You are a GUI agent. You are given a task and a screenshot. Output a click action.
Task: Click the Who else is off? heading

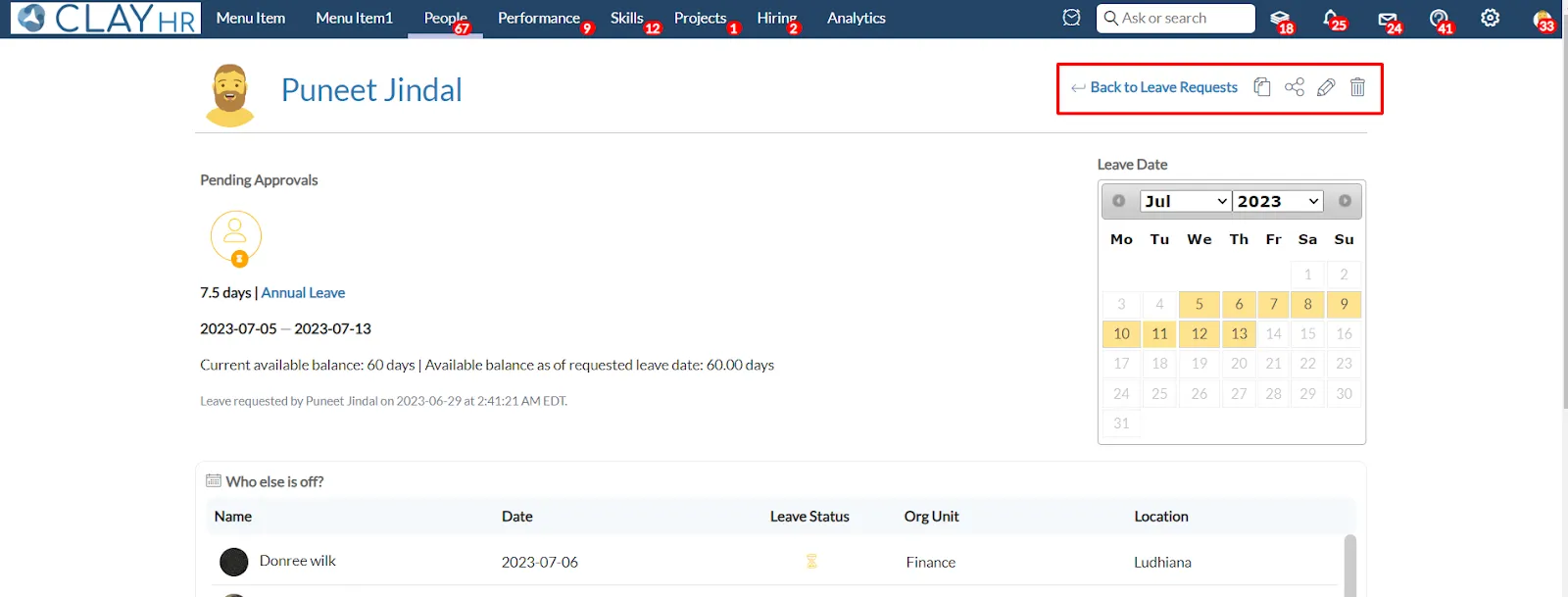coord(274,481)
